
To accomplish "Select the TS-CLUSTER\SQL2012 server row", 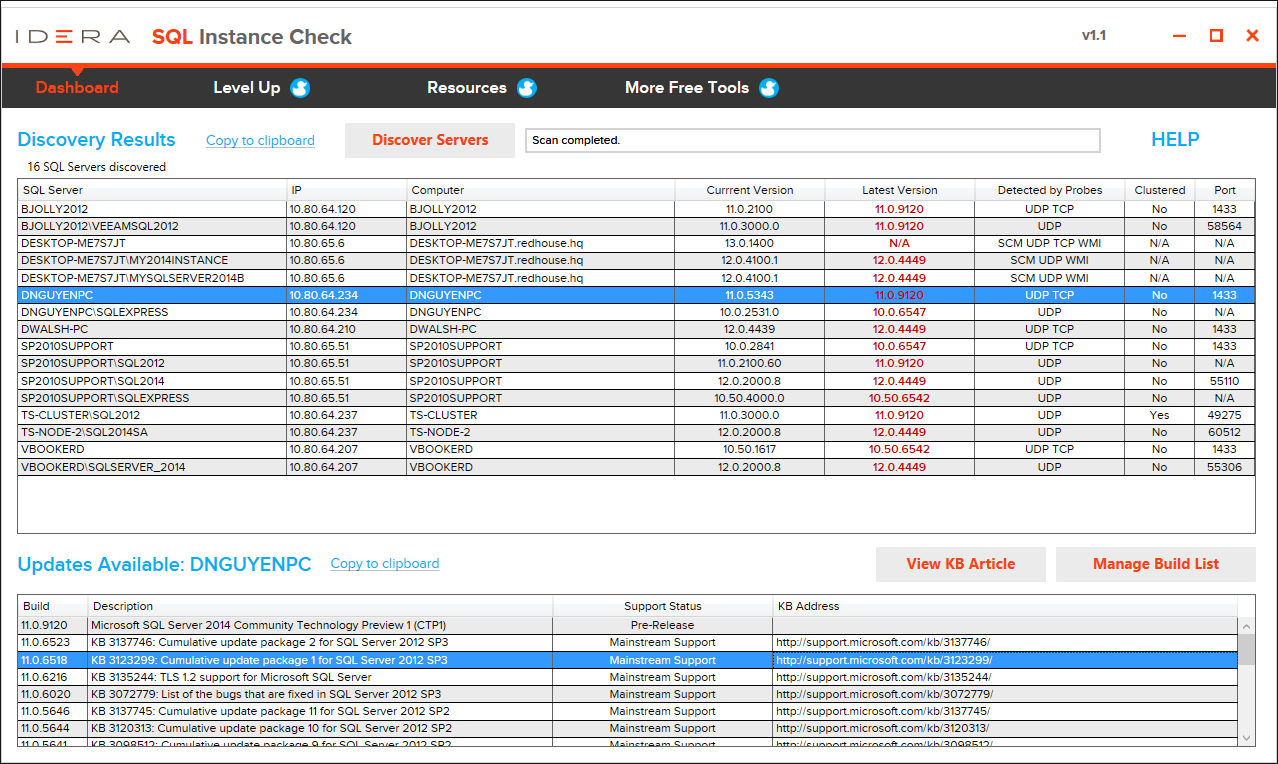I will (150, 414).
